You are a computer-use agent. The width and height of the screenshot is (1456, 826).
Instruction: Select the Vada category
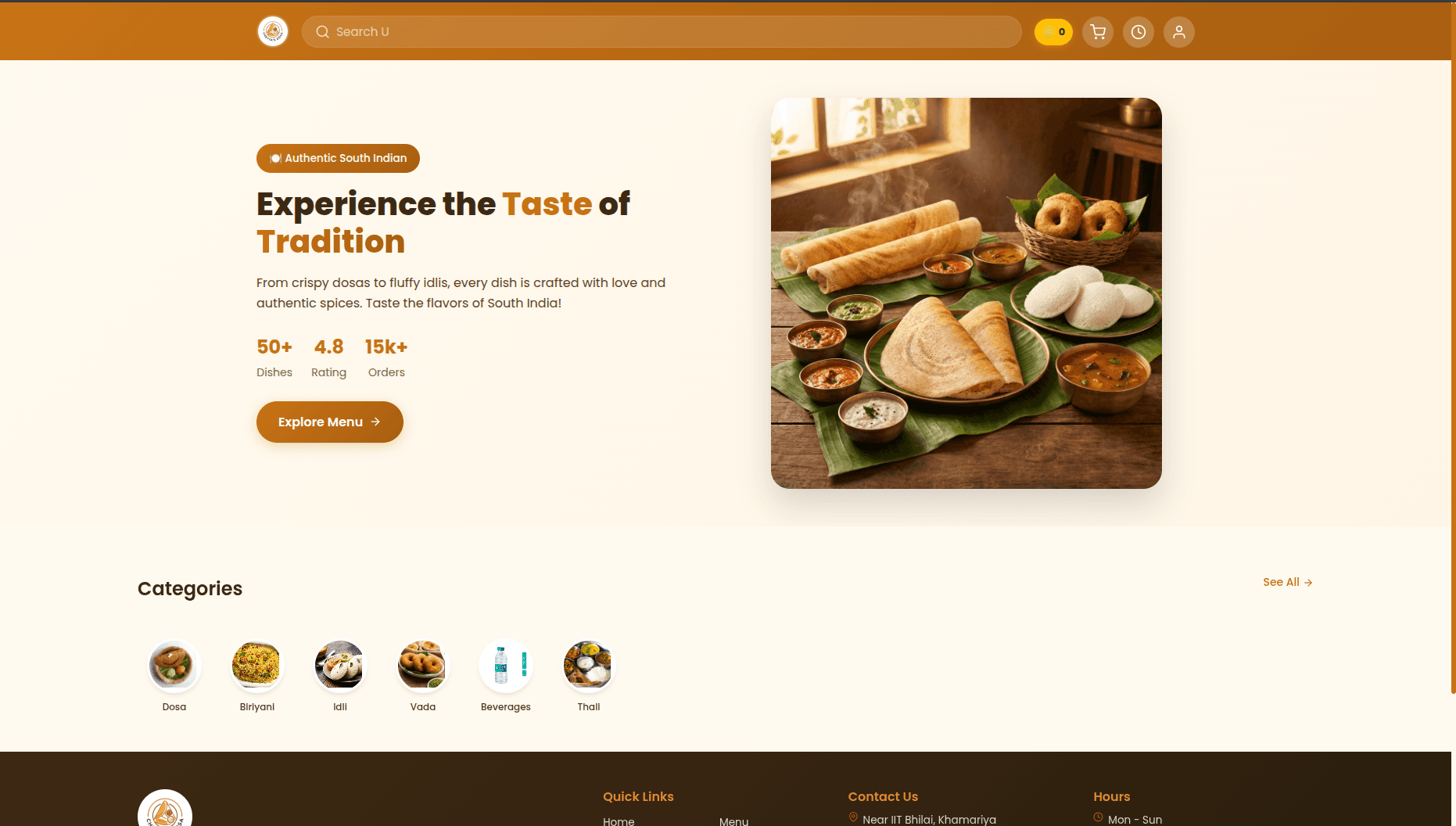point(423,676)
